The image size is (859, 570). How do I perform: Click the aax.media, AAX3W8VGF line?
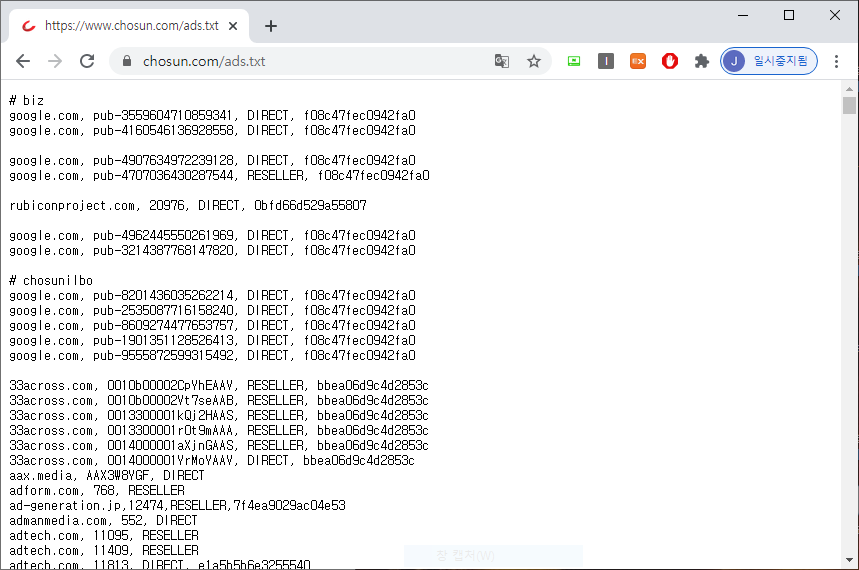click(107, 476)
